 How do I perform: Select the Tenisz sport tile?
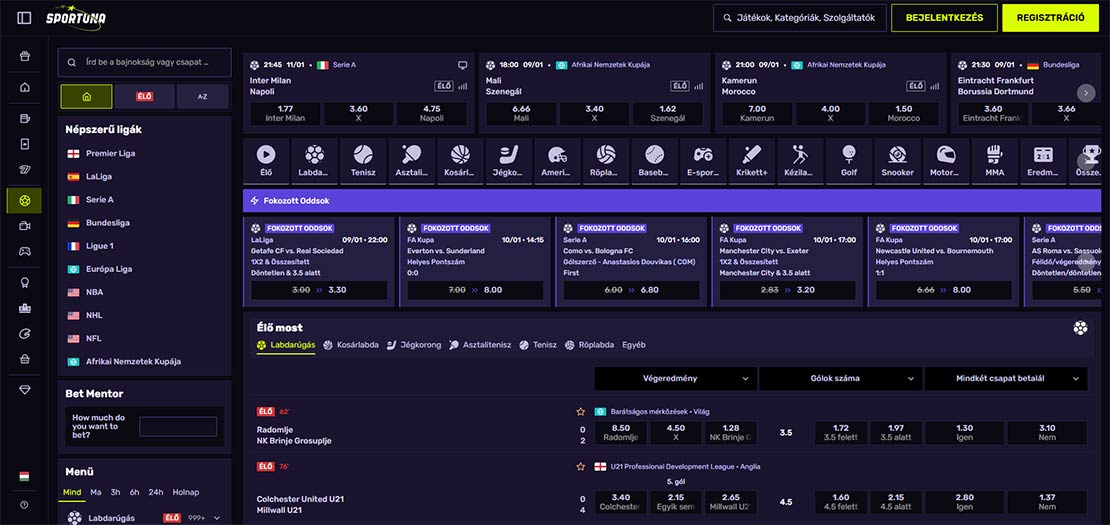[x=363, y=161]
